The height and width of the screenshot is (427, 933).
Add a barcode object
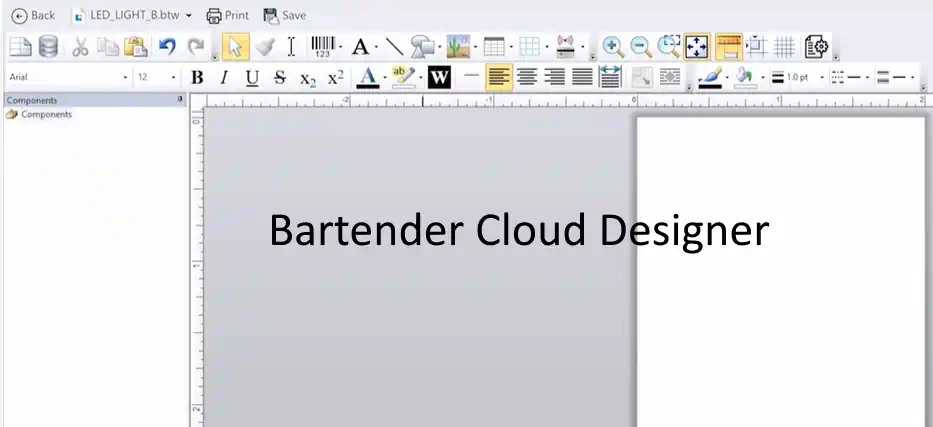click(323, 46)
